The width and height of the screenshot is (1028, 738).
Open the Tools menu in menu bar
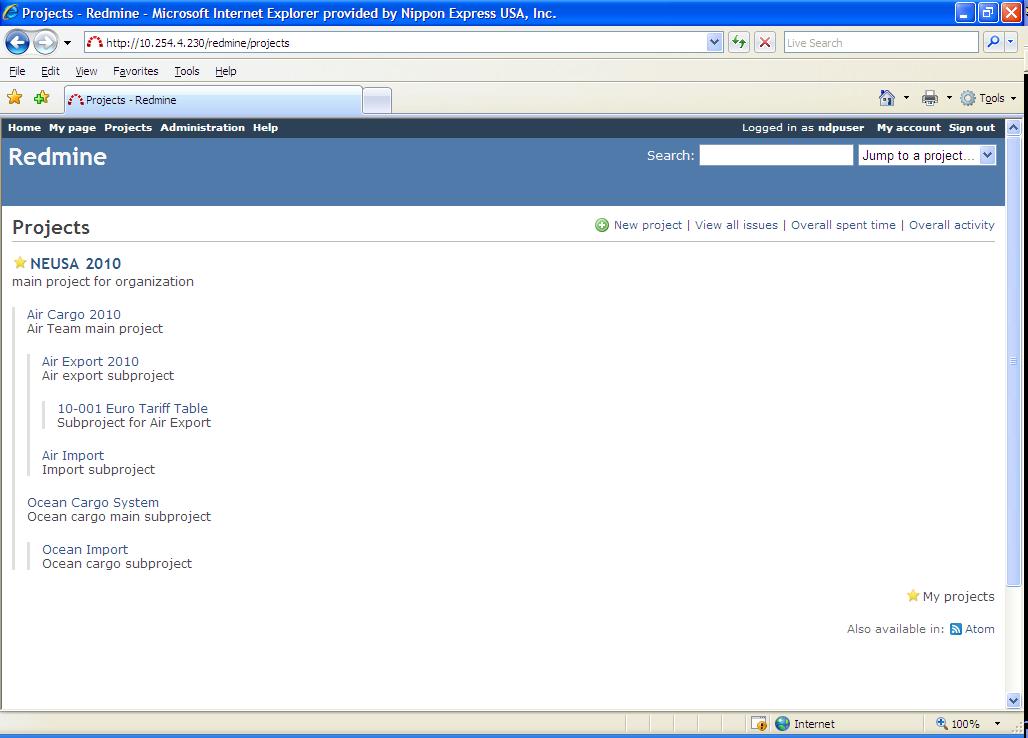(x=186, y=71)
